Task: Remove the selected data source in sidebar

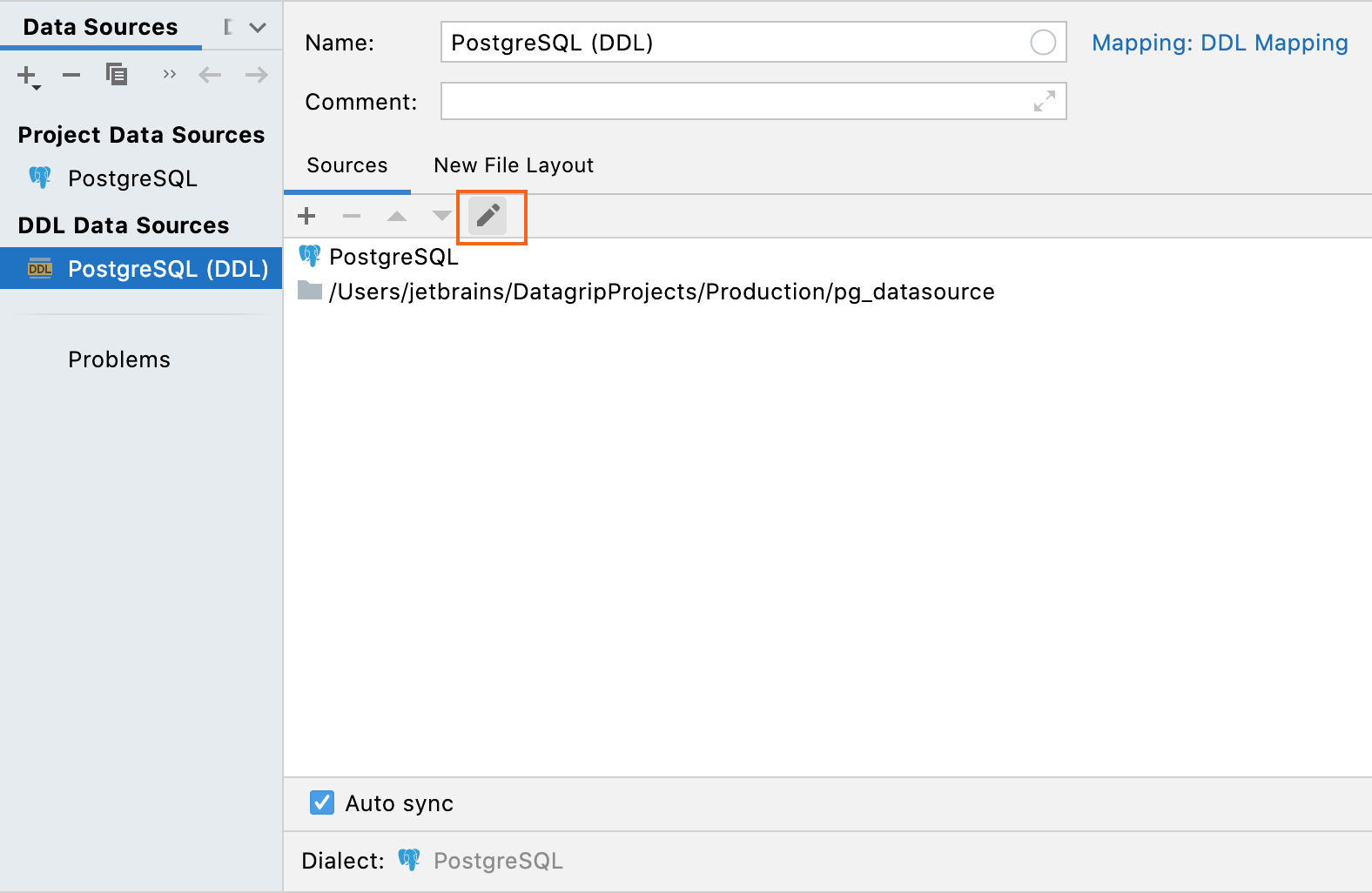Action: 71,75
